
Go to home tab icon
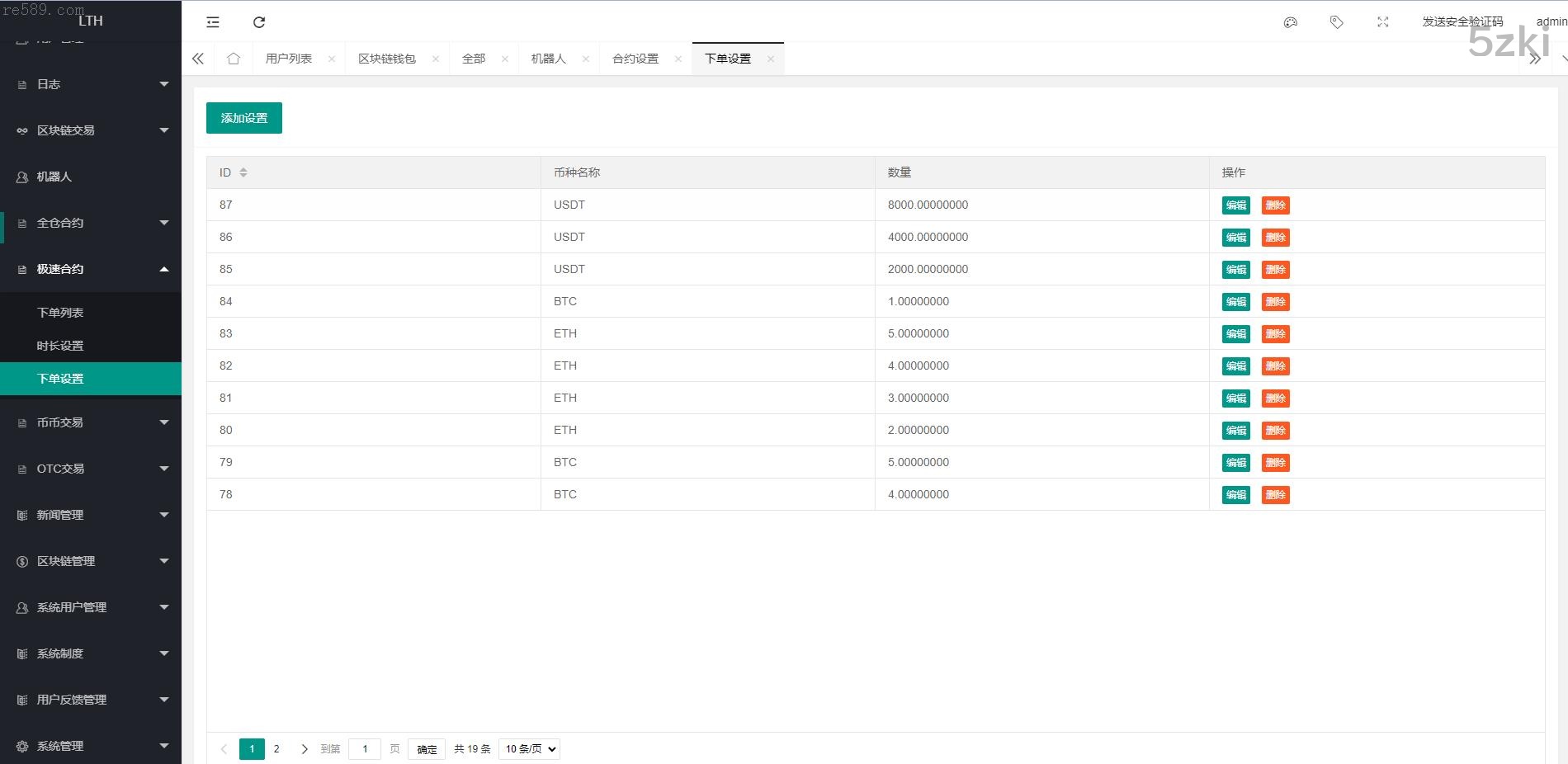[x=234, y=59]
